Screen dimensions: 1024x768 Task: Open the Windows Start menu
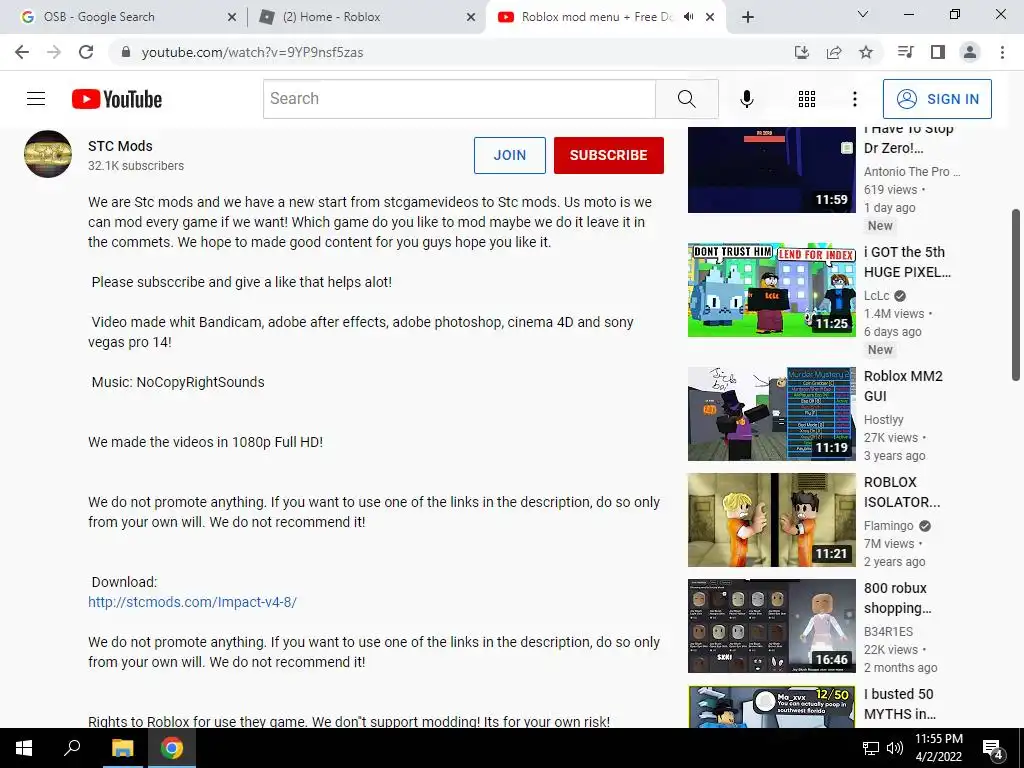coord(24,748)
